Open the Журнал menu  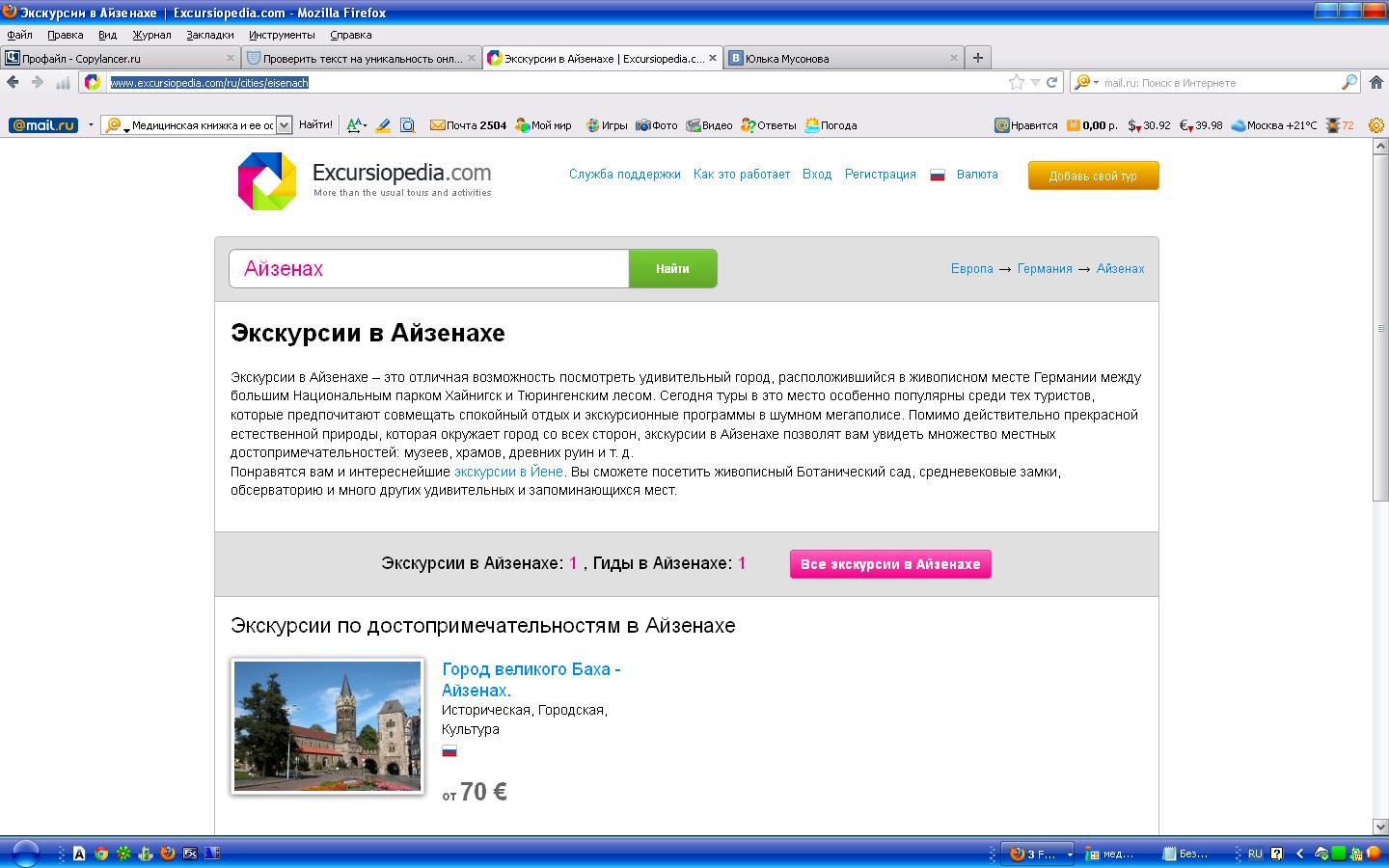point(151,35)
